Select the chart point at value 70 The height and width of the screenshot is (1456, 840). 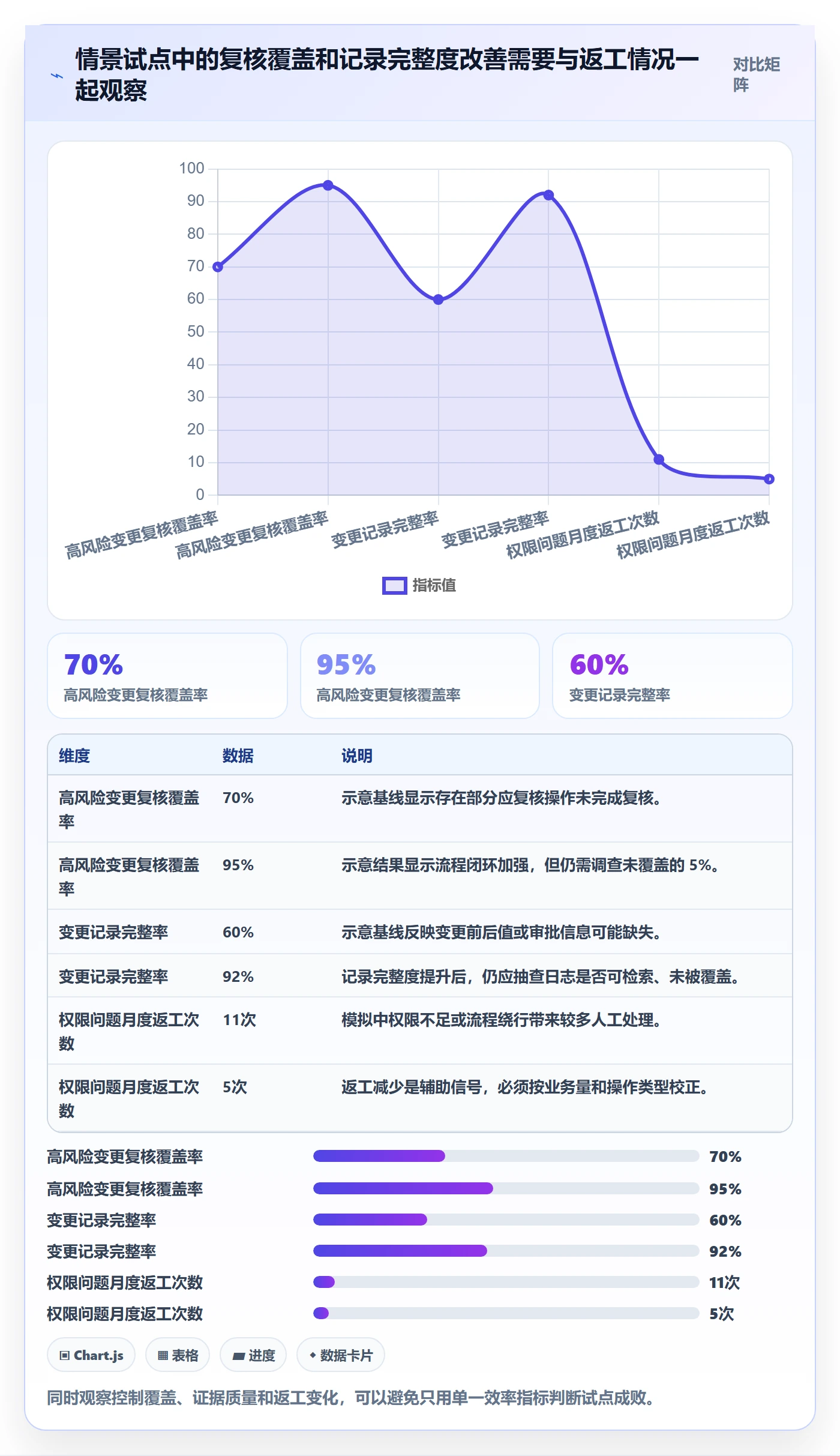[x=218, y=266]
